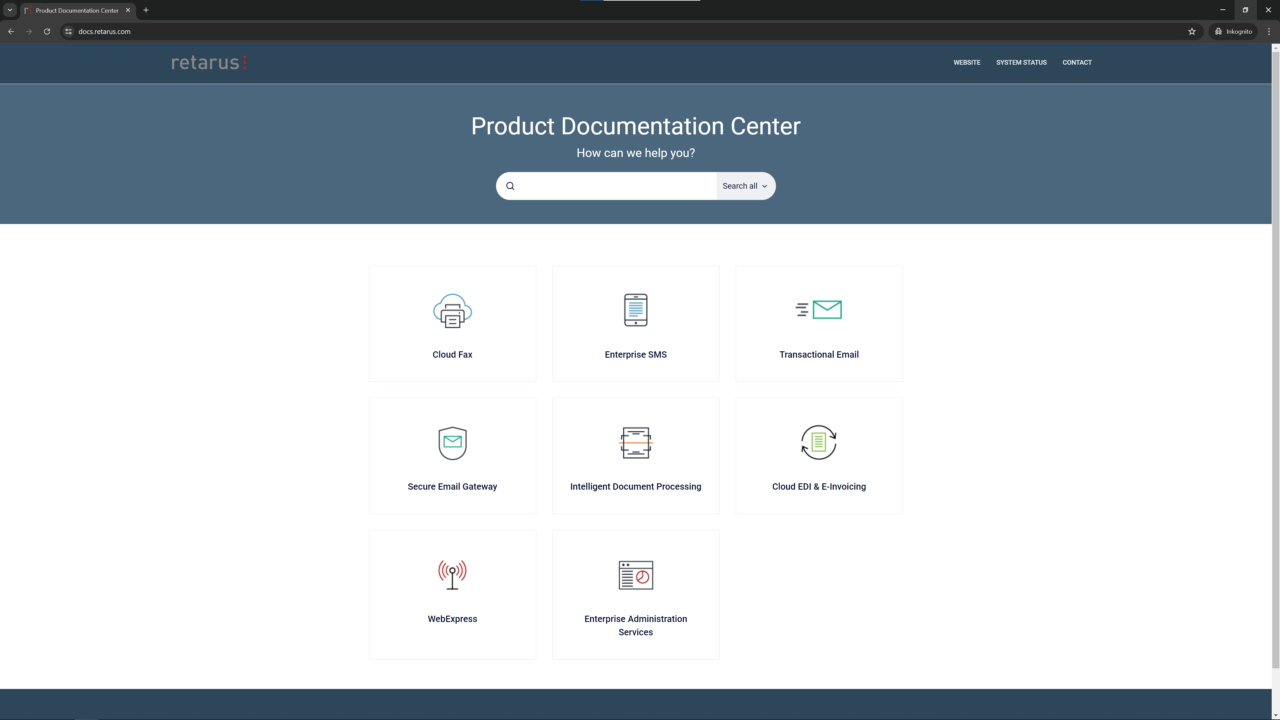
Task: Open System Status in navigation
Action: click(1021, 62)
